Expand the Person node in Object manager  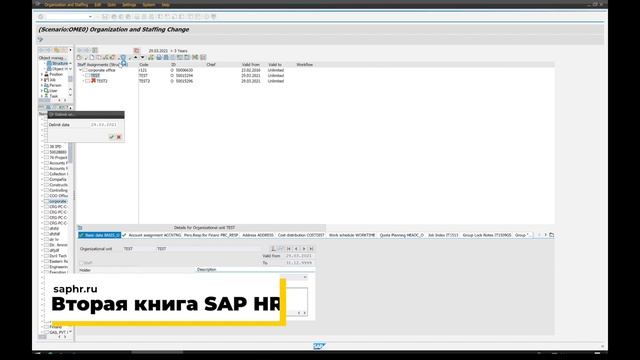coord(42,85)
